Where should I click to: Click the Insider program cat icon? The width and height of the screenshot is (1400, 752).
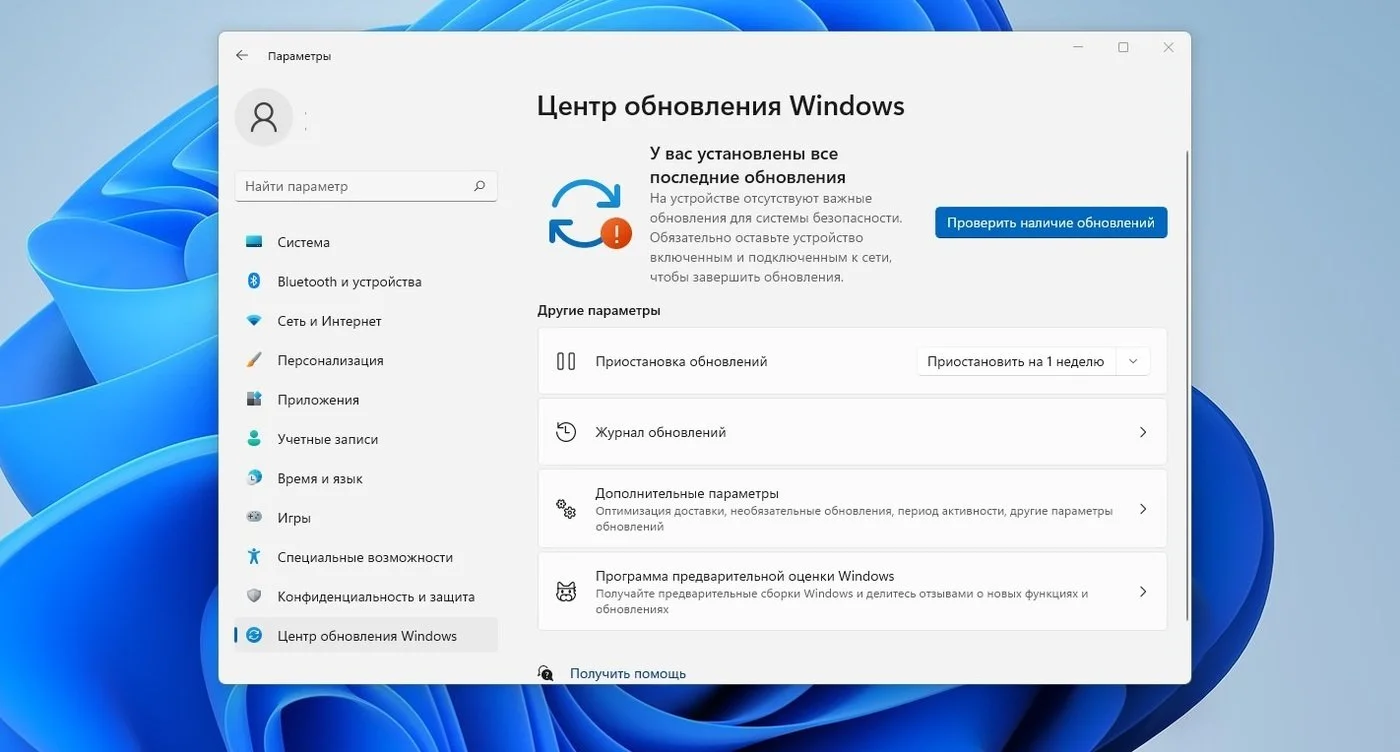[566, 591]
